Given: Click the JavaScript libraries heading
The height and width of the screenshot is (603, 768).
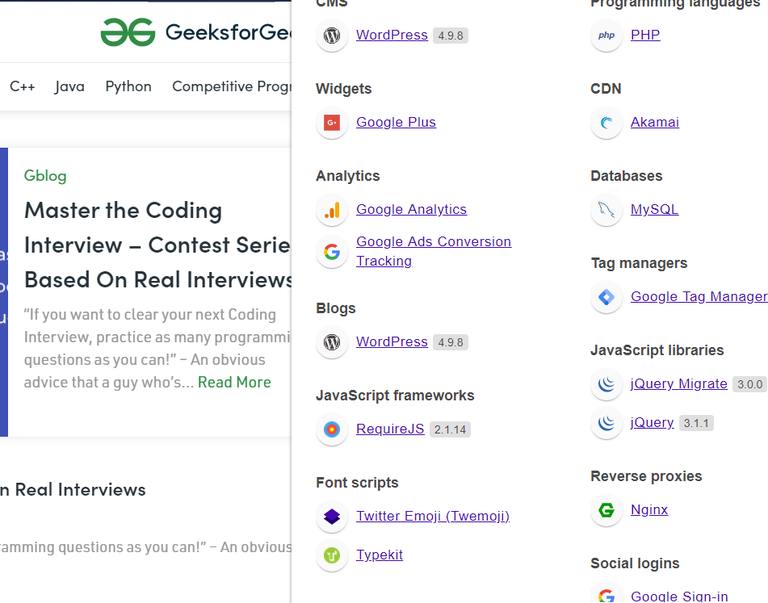Looking at the screenshot, I should tap(657, 350).
